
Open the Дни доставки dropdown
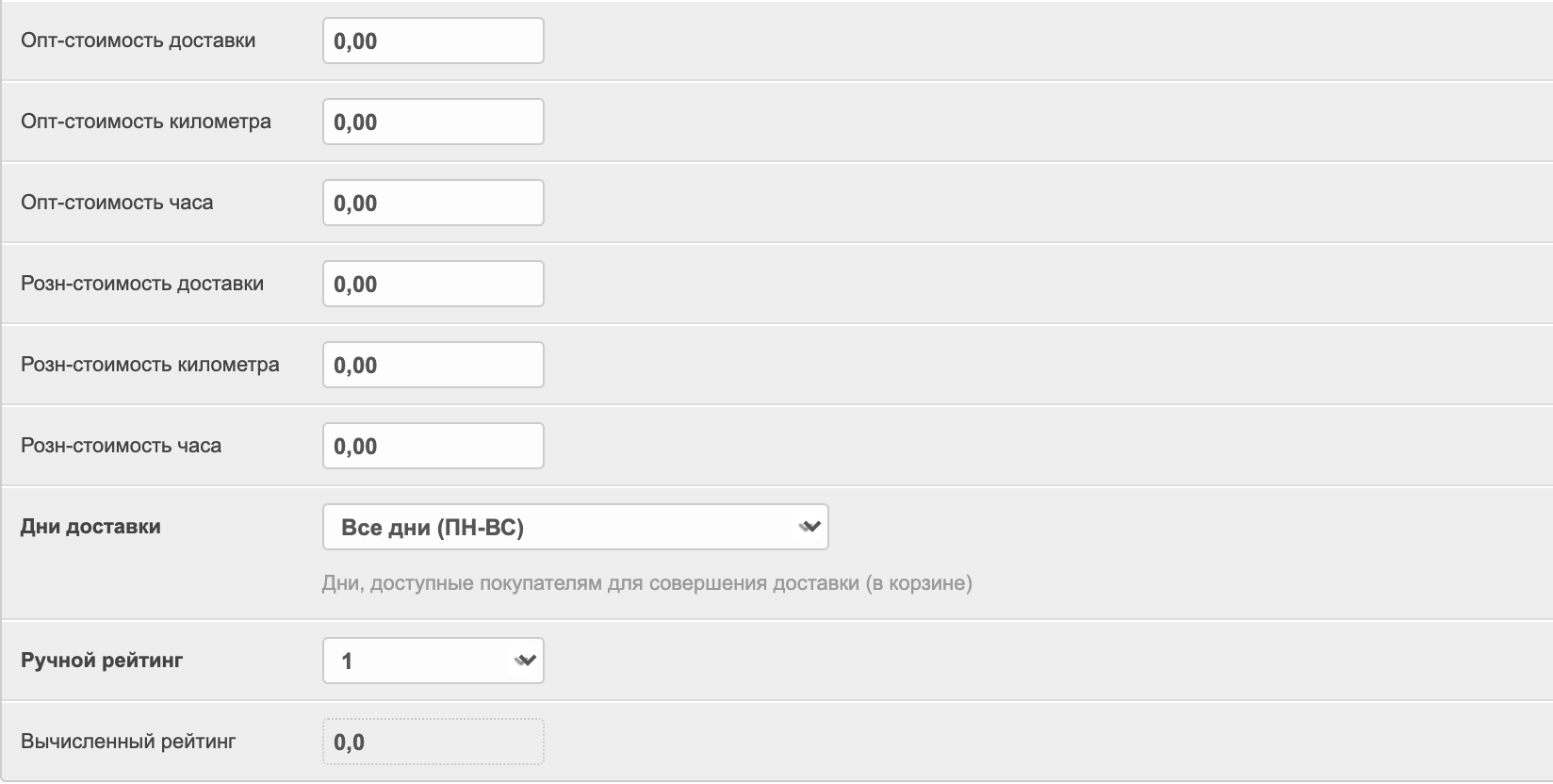pyautogui.click(x=575, y=528)
